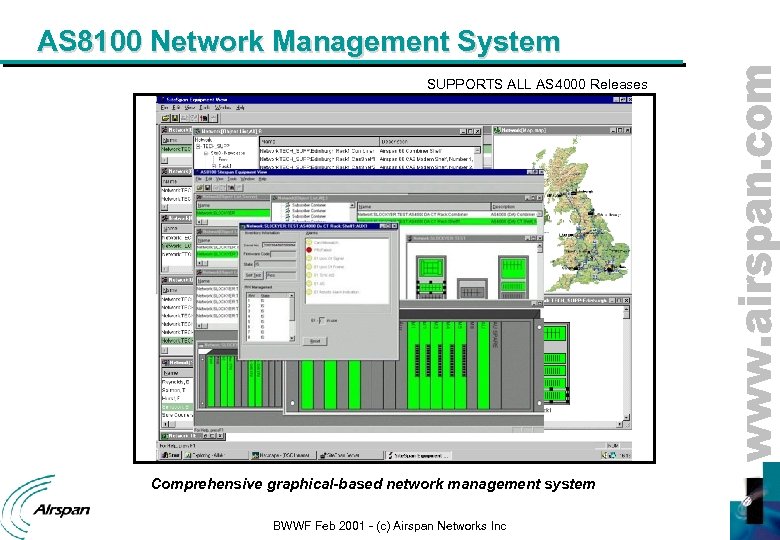
Task: Switch to SiteSpan Equipment taskbar item
Action: click(x=419, y=455)
